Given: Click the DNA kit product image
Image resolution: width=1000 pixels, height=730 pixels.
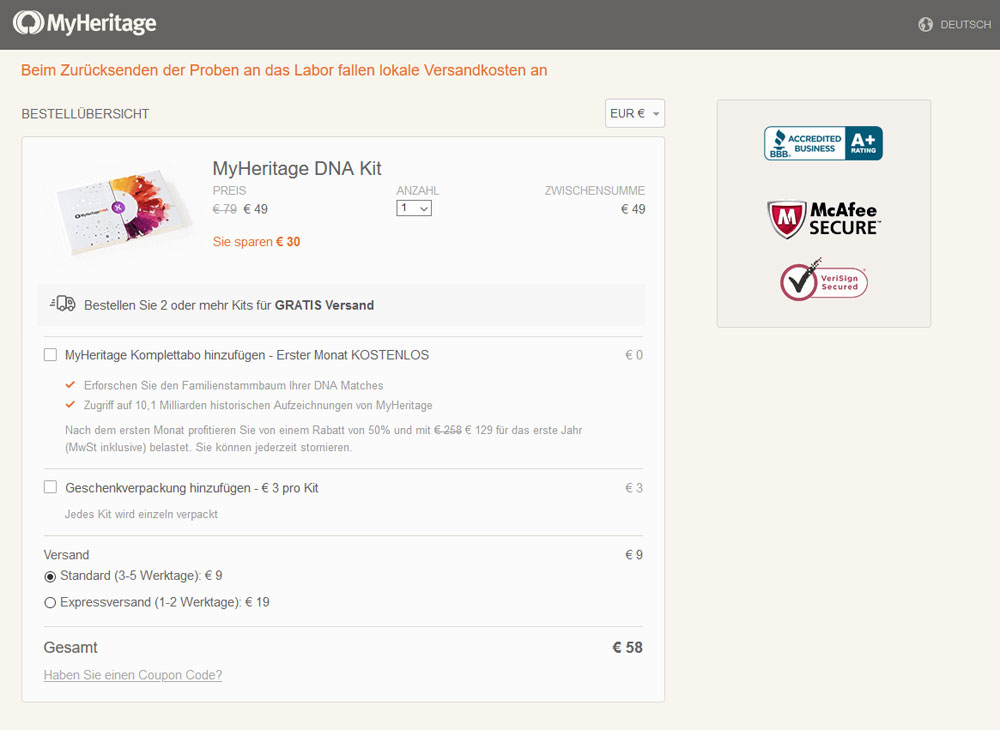Looking at the screenshot, I should click(122, 212).
